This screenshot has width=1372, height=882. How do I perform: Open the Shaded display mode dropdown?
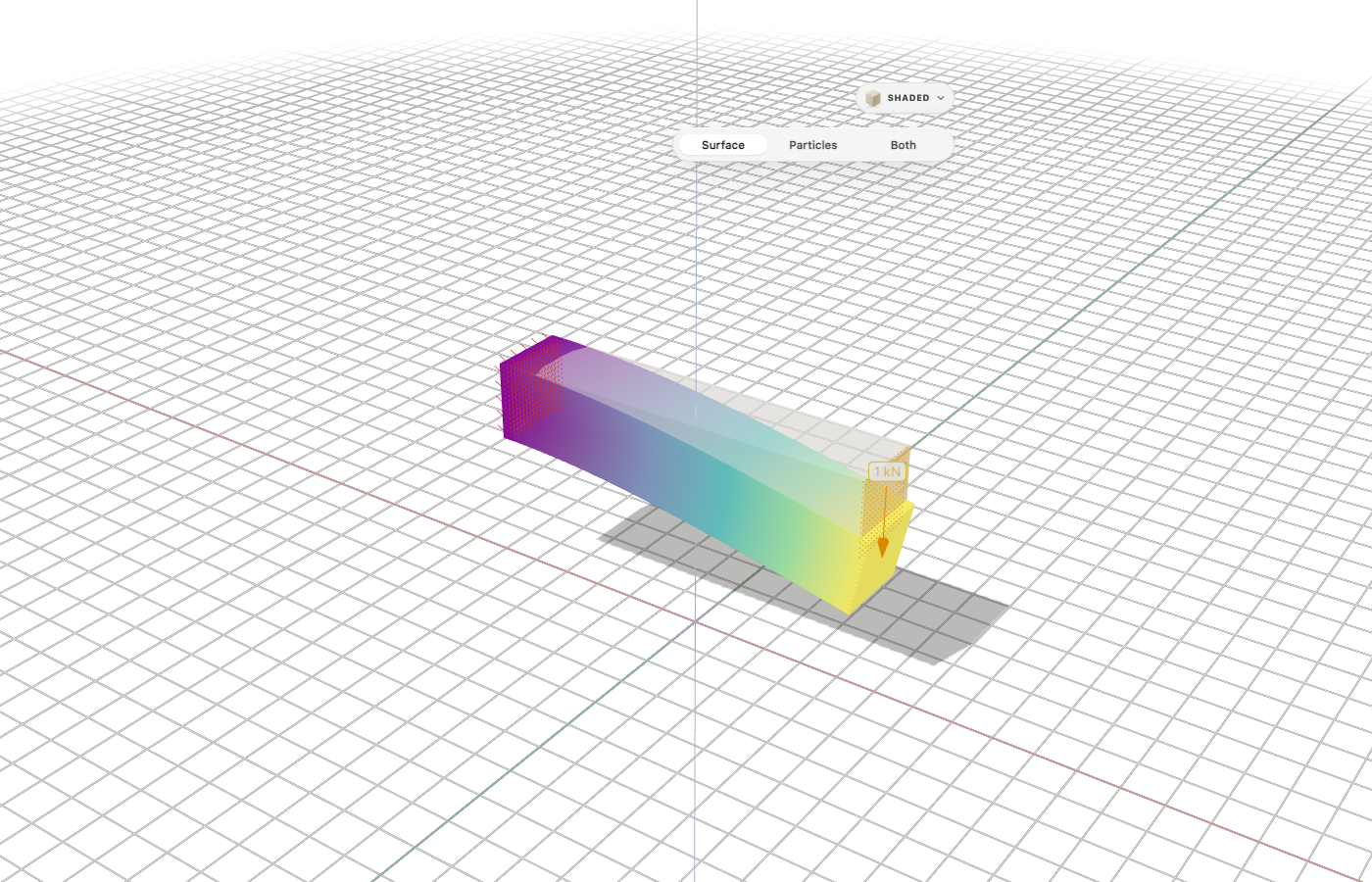pyautogui.click(x=906, y=98)
